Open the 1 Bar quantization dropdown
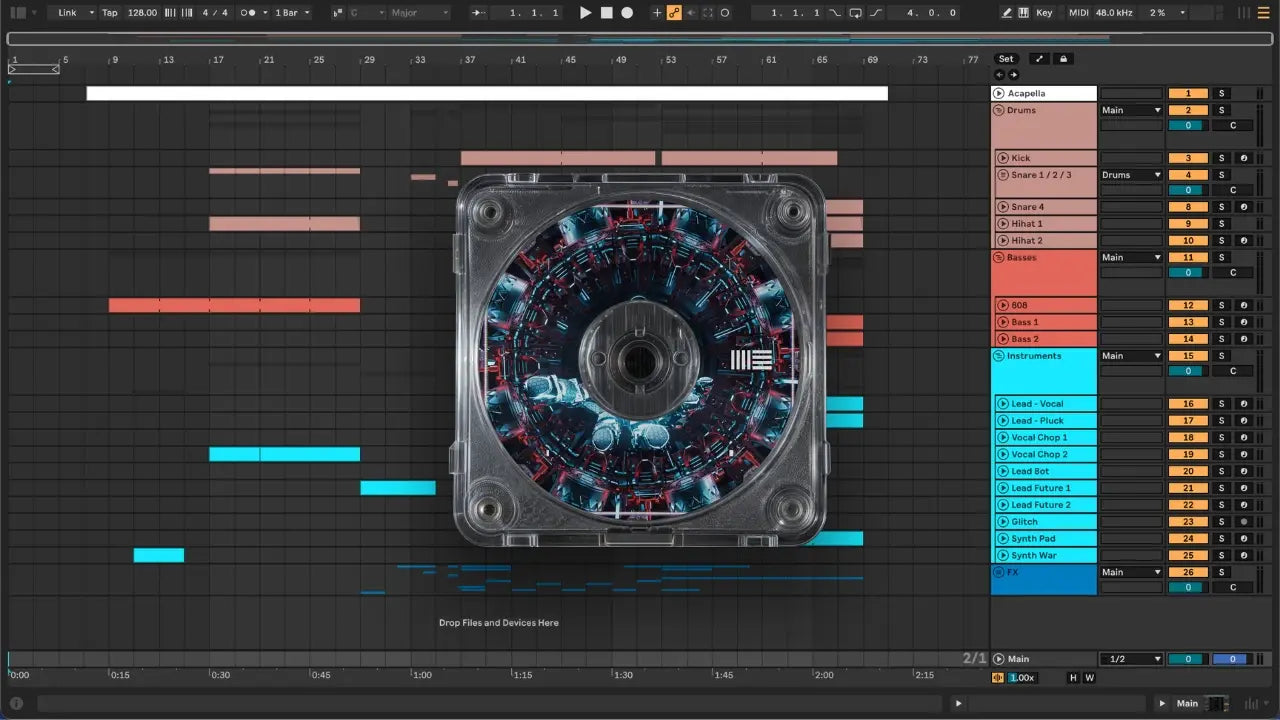 pos(293,13)
